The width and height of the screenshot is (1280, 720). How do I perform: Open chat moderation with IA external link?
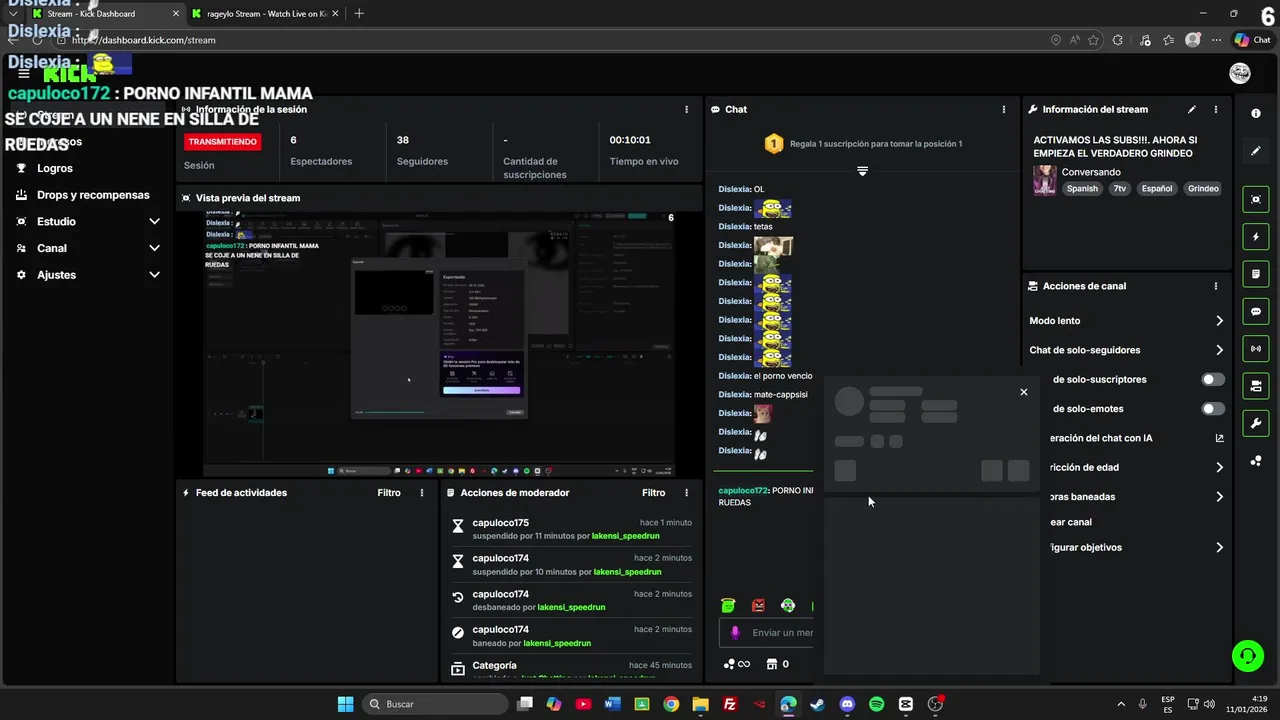pyautogui.click(x=1219, y=438)
